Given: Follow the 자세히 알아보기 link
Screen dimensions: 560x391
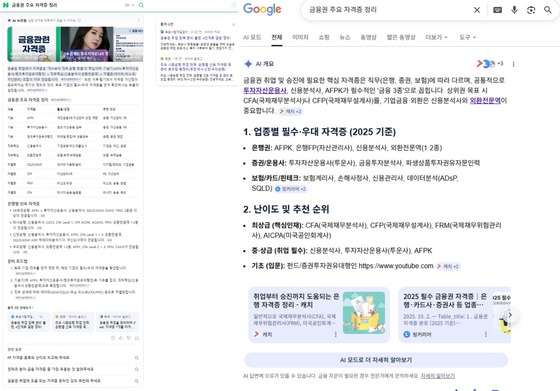Looking at the screenshot, I should click(x=438, y=376).
